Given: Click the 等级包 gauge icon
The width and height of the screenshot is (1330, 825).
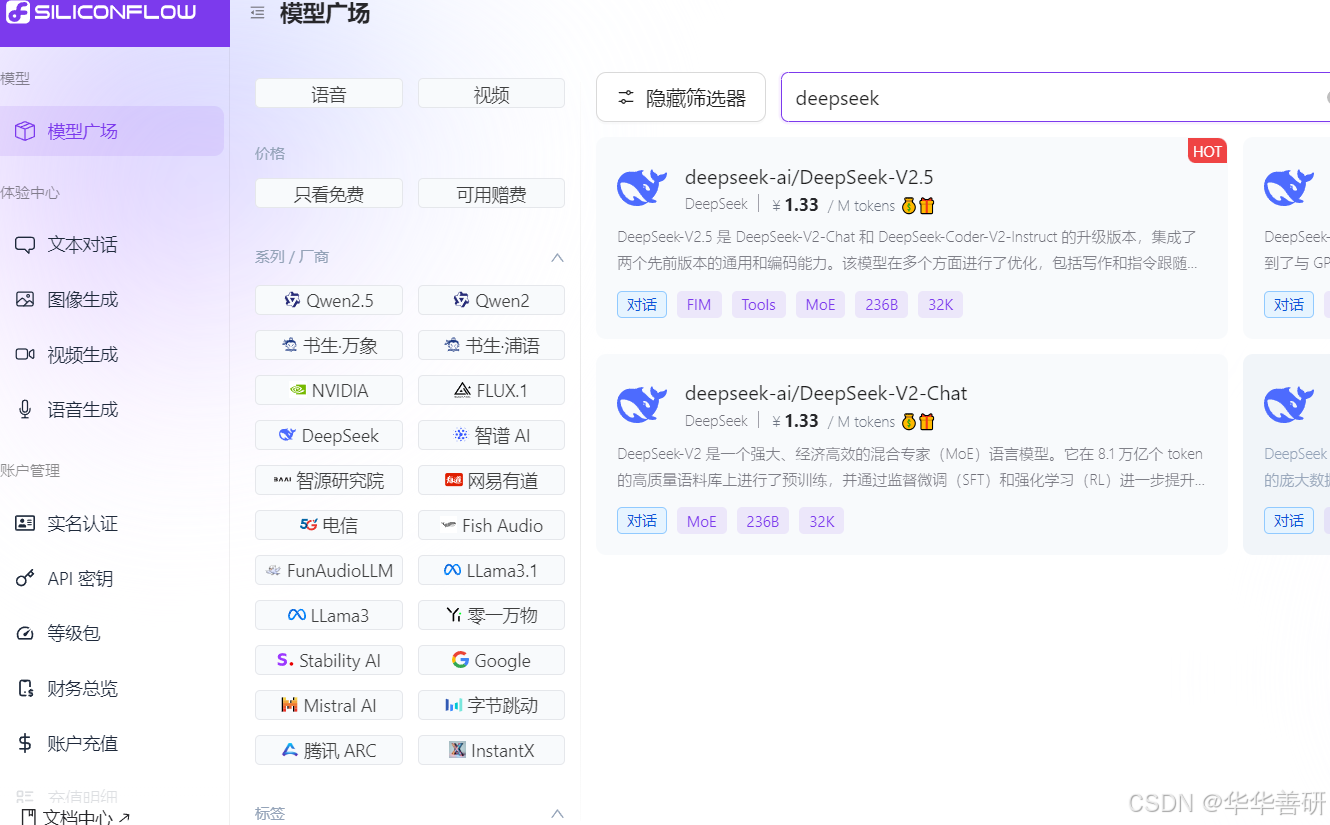Looking at the screenshot, I should [x=26, y=633].
